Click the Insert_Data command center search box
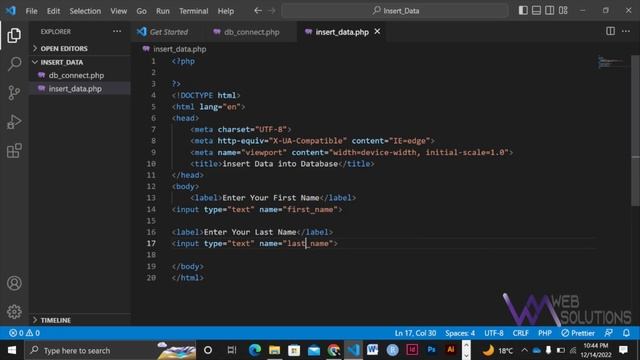Image resolution: width=640 pixels, height=360 pixels. [x=395, y=11]
